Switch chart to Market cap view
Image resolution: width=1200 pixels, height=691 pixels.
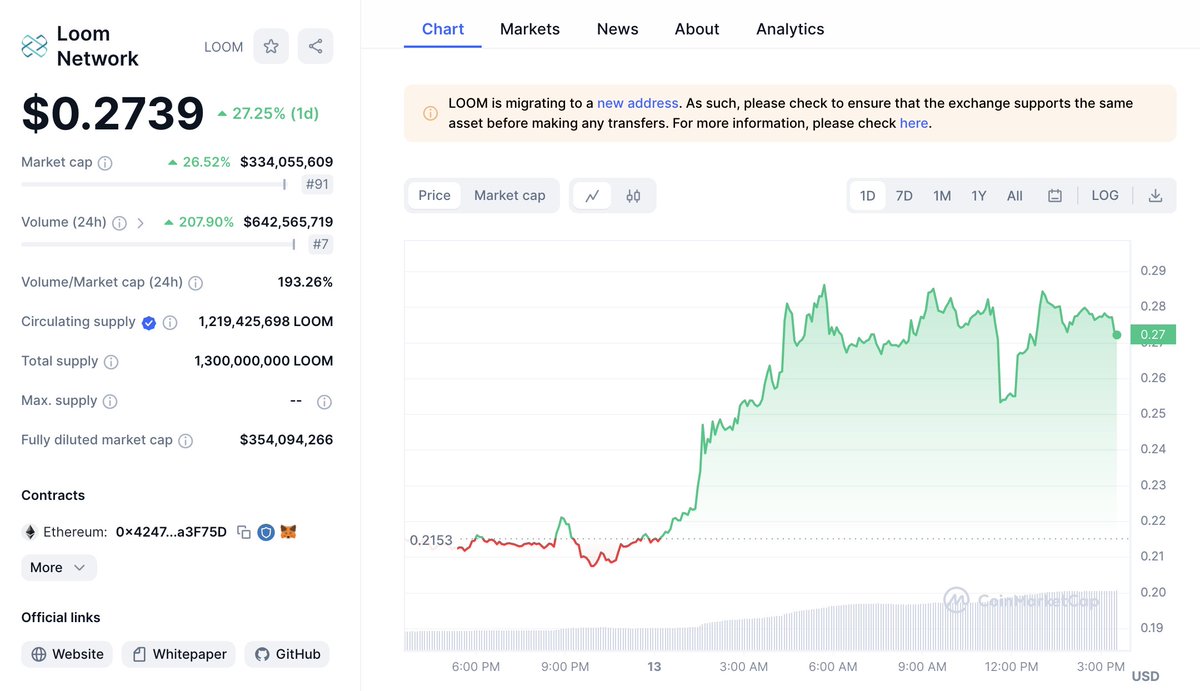[x=510, y=195]
